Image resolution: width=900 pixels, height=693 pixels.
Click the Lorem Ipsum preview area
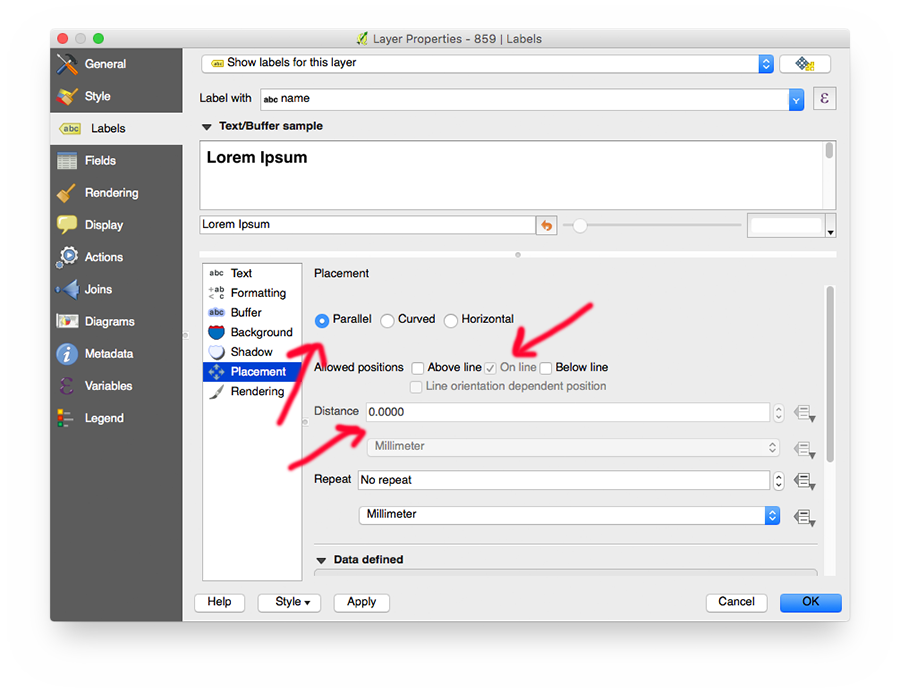click(511, 175)
